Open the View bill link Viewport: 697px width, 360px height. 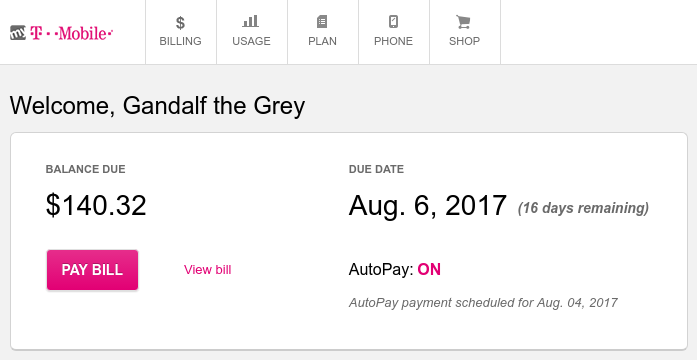[x=208, y=270]
